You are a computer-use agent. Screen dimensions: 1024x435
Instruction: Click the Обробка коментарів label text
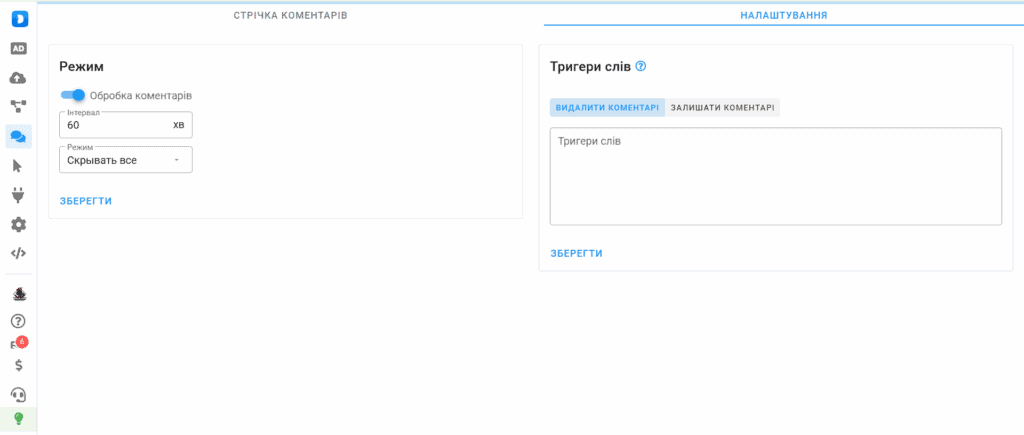pos(141,95)
